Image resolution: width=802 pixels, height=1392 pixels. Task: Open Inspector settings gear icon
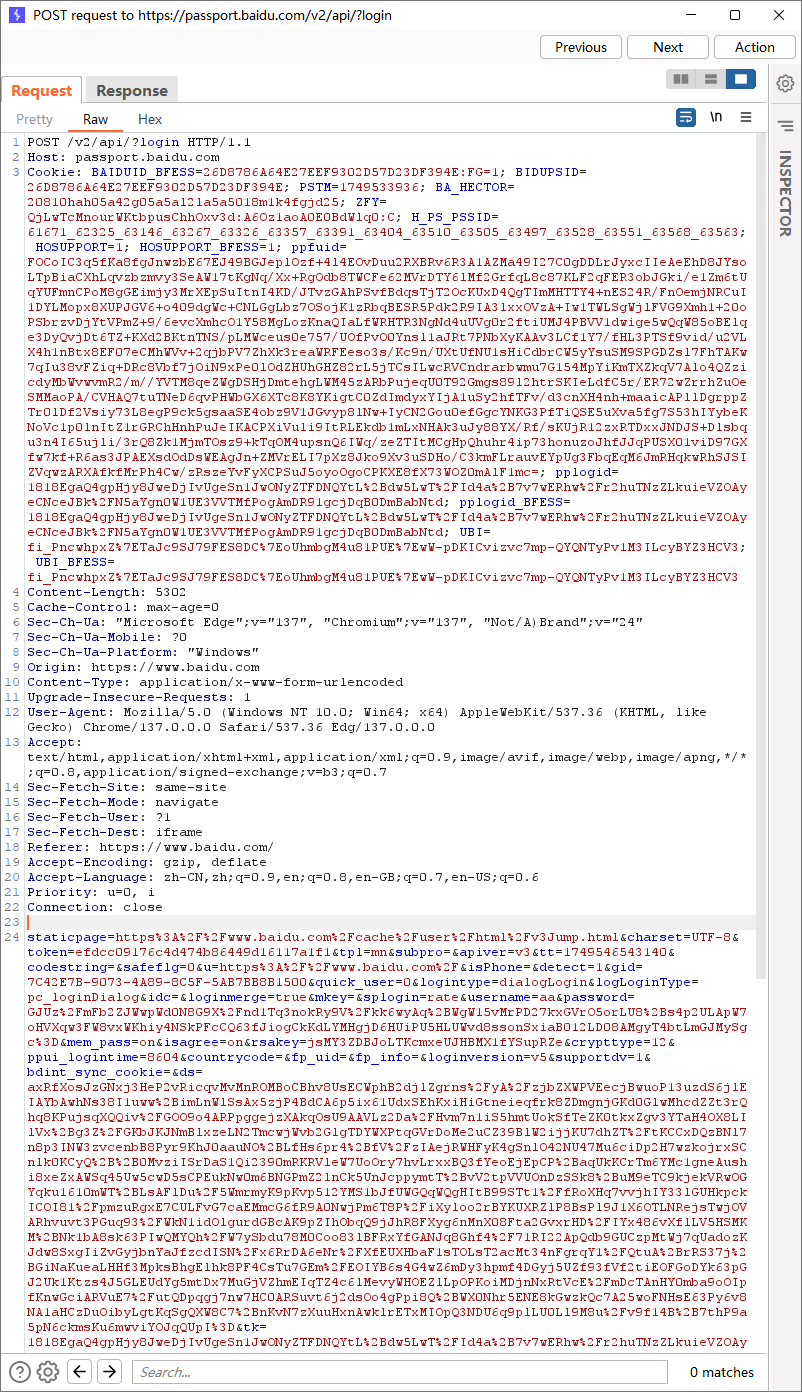tap(786, 83)
